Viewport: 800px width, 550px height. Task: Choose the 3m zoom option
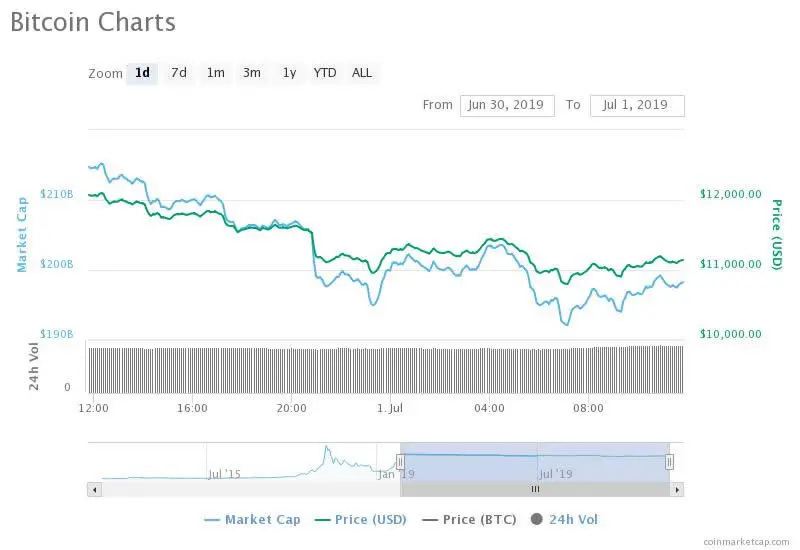click(252, 73)
